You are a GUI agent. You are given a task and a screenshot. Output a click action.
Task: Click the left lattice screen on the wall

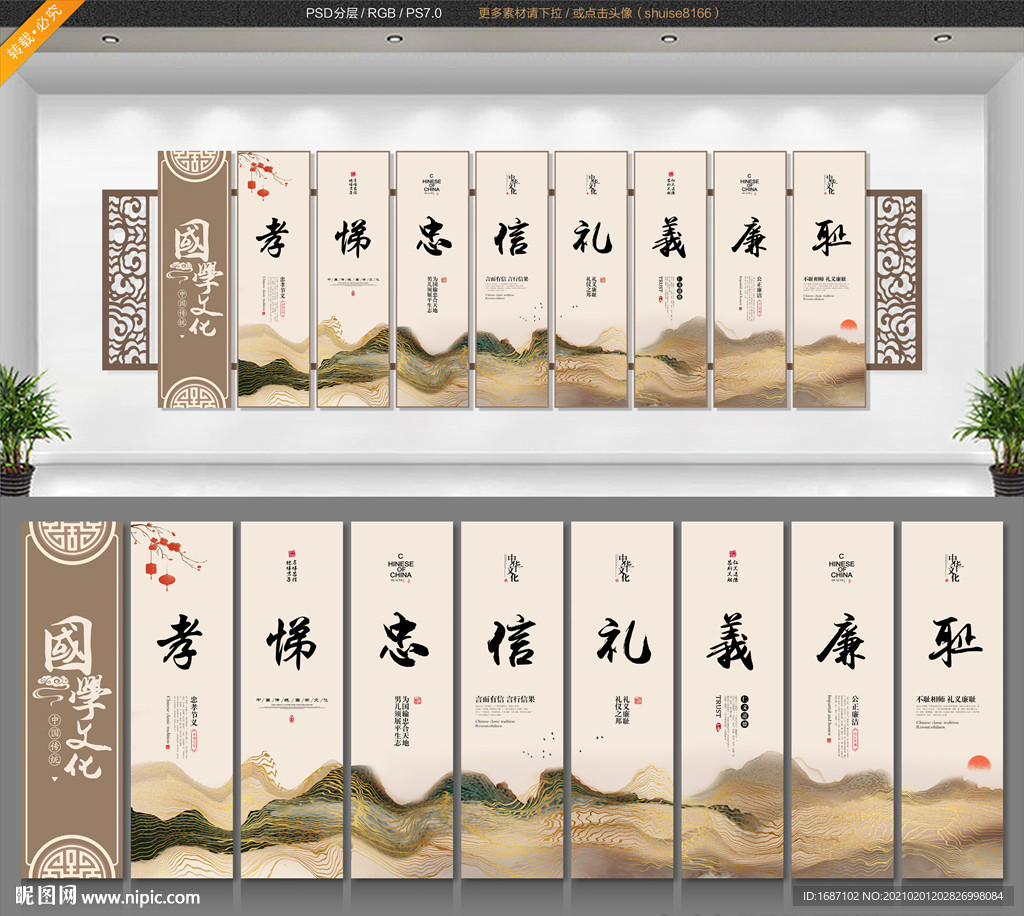point(129,279)
